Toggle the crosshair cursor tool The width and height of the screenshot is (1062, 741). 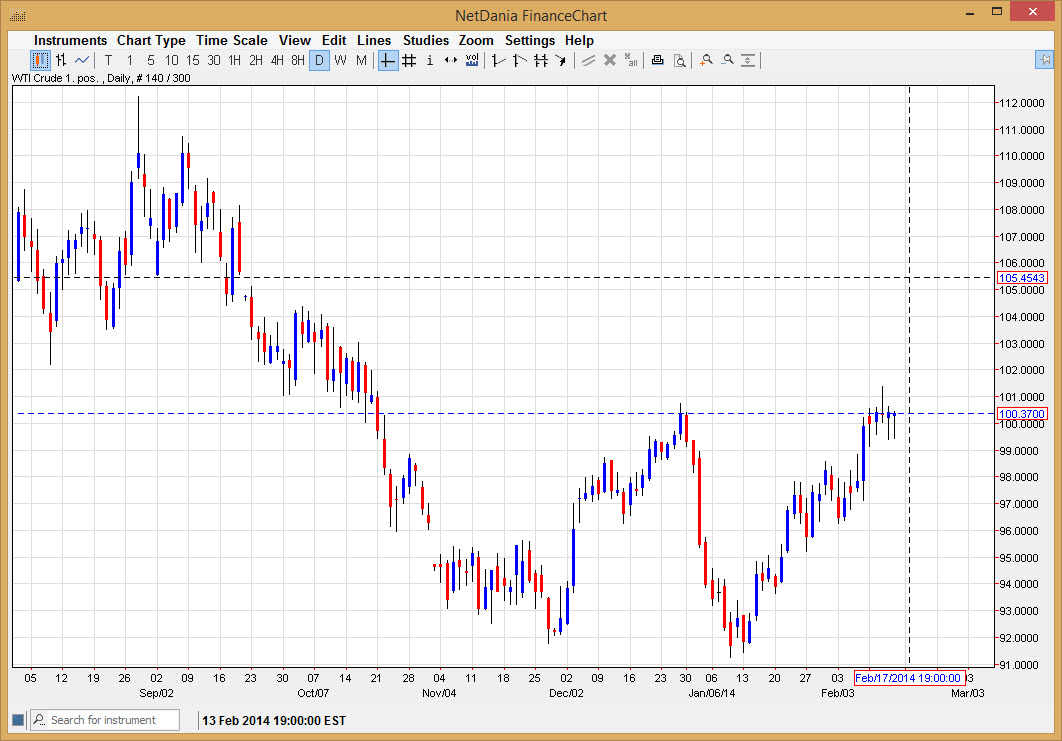(388, 60)
